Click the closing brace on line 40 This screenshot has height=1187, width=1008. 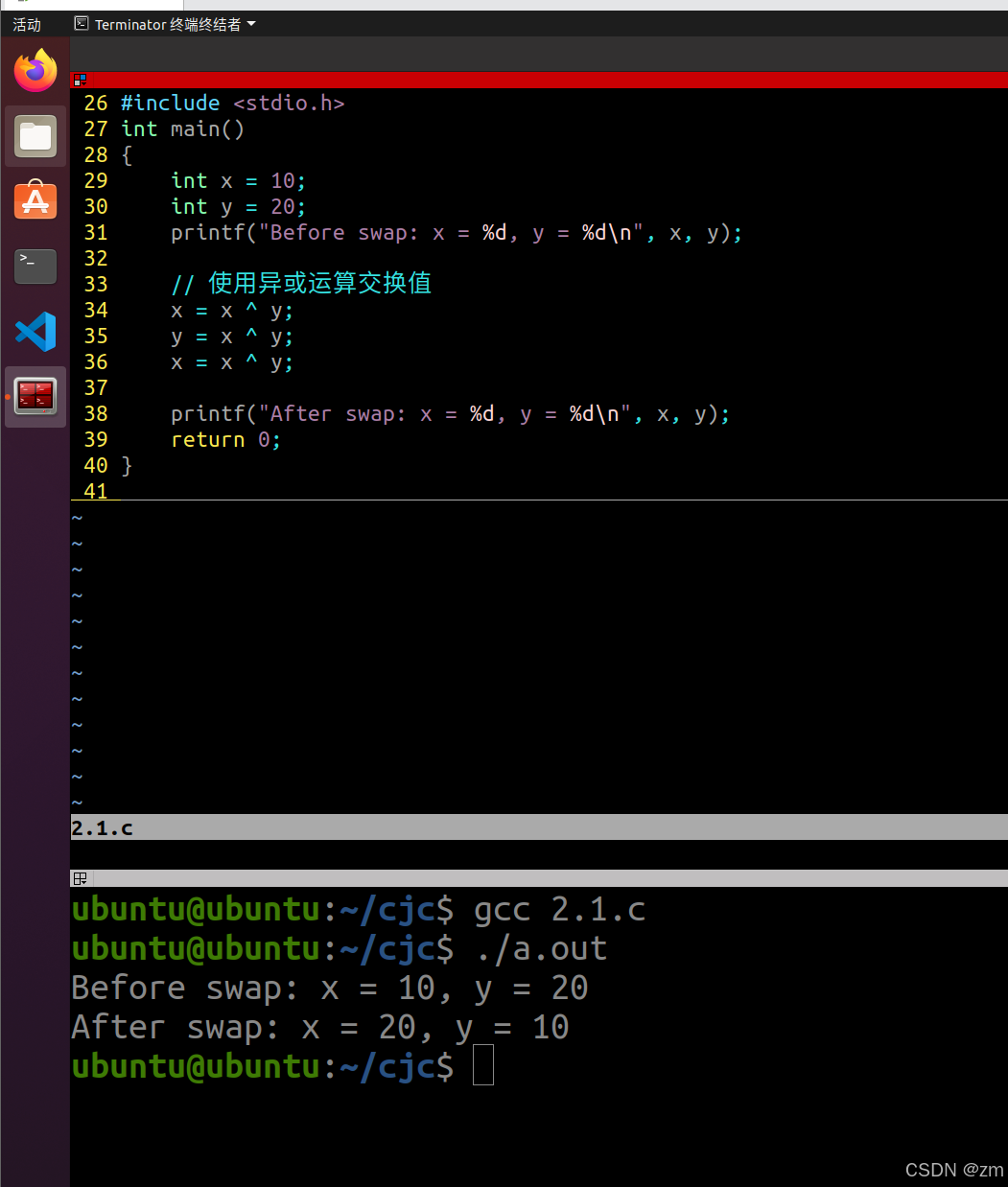click(x=127, y=465)
